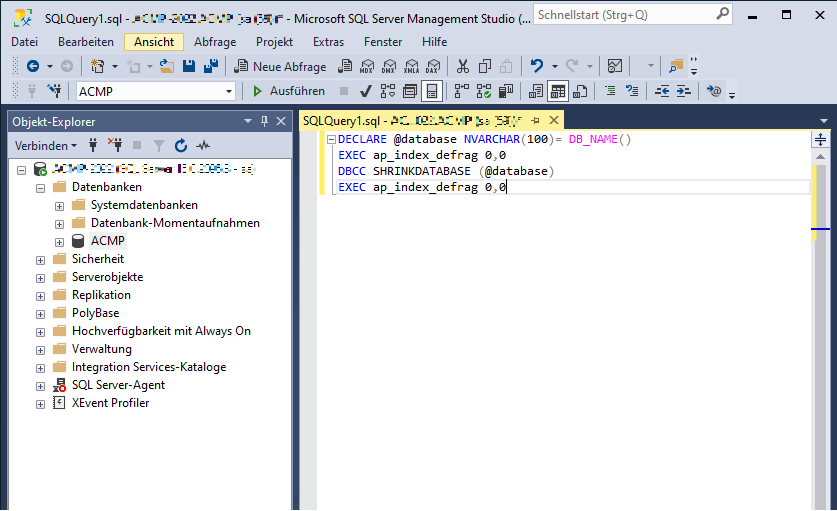Click the Ausführen button
The width and height of the screenshot is (837, 511).
coord(288,91)
